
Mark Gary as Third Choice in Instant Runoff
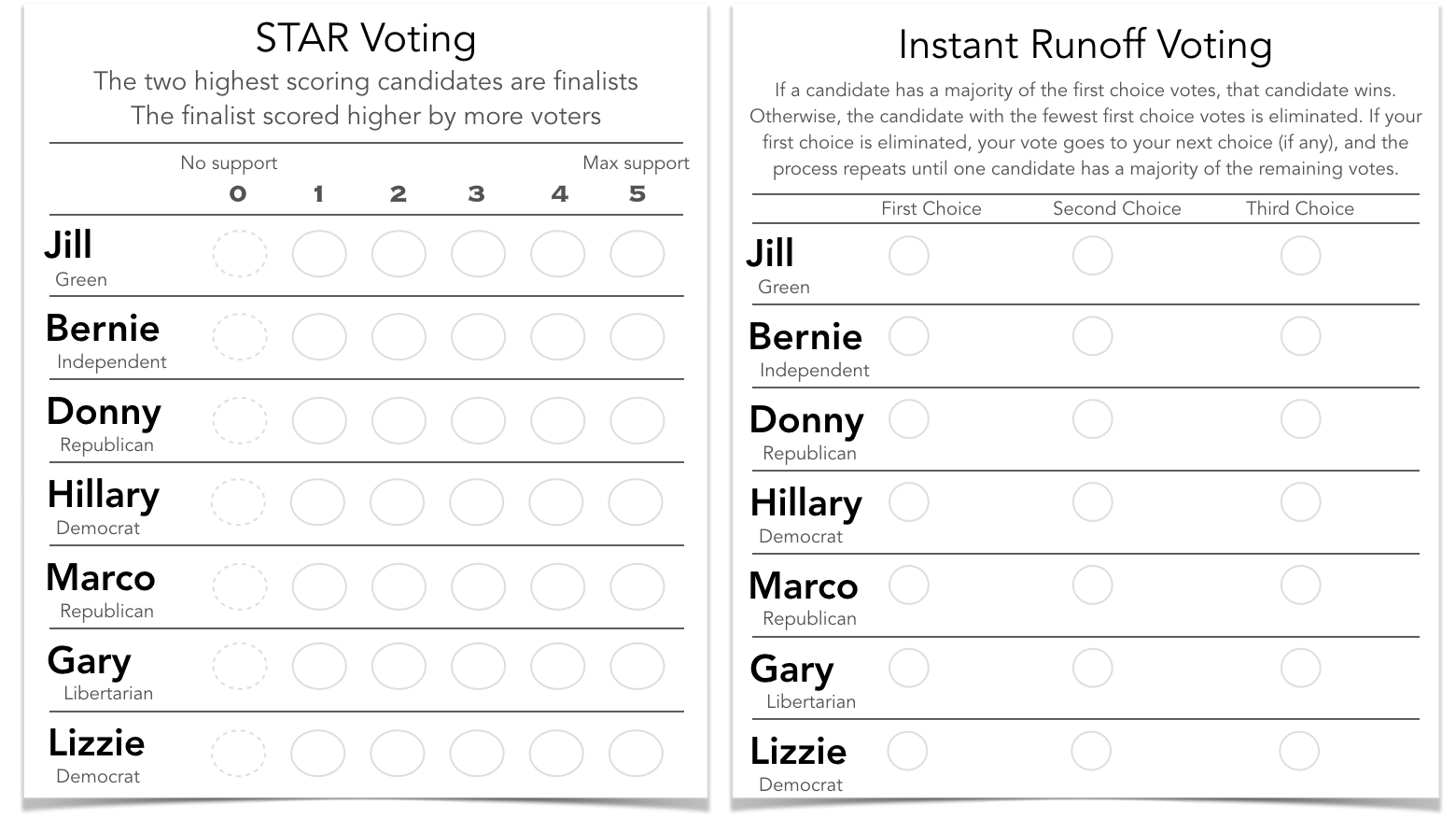click(1300, 668)
